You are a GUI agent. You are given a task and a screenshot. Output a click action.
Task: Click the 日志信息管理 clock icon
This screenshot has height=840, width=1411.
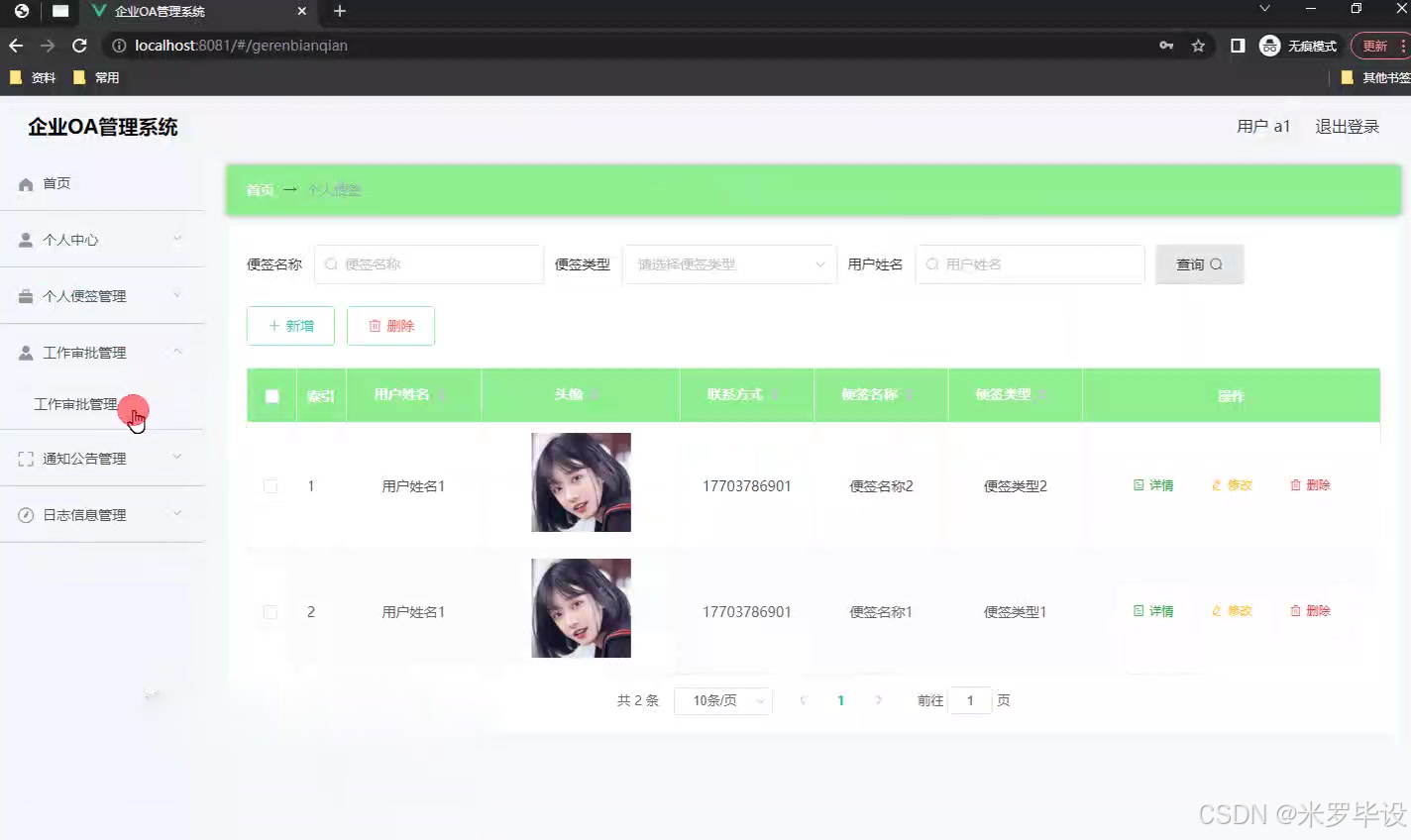click(x=24, y=514)
